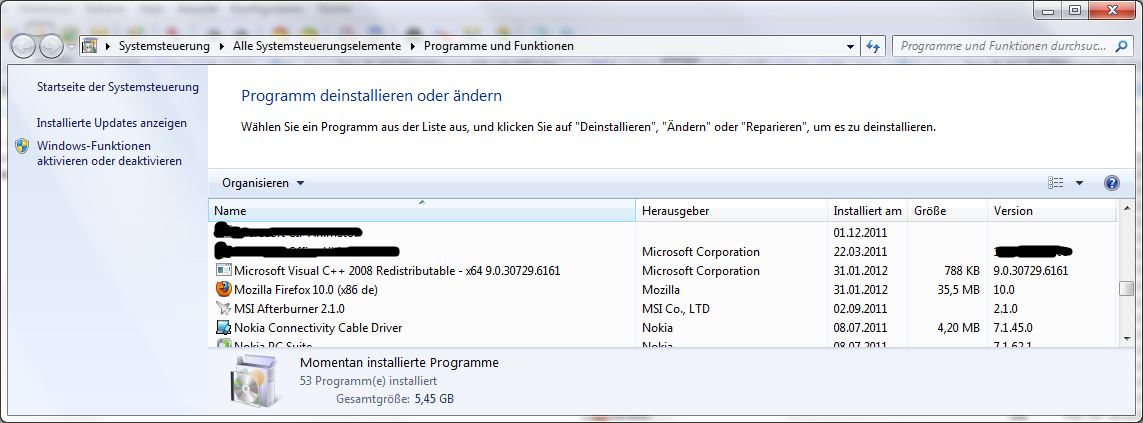
Task: Open view options dropdown arrow
Action: pos(1080,183)
